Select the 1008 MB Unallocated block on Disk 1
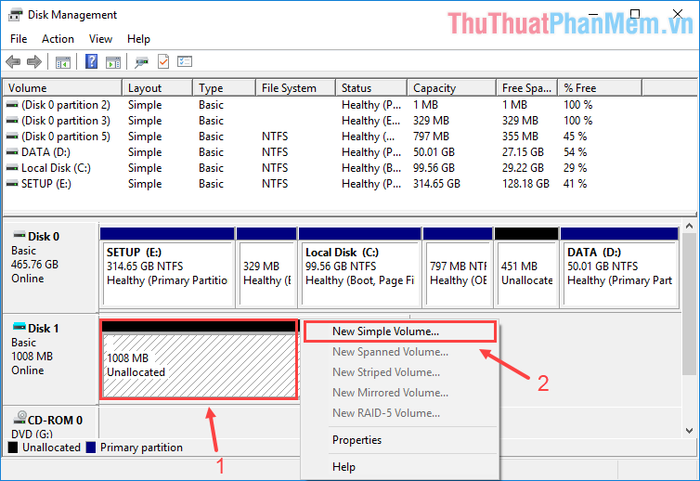Image resolution: width=700 pixels, height=481 pixels. (199, 360)
